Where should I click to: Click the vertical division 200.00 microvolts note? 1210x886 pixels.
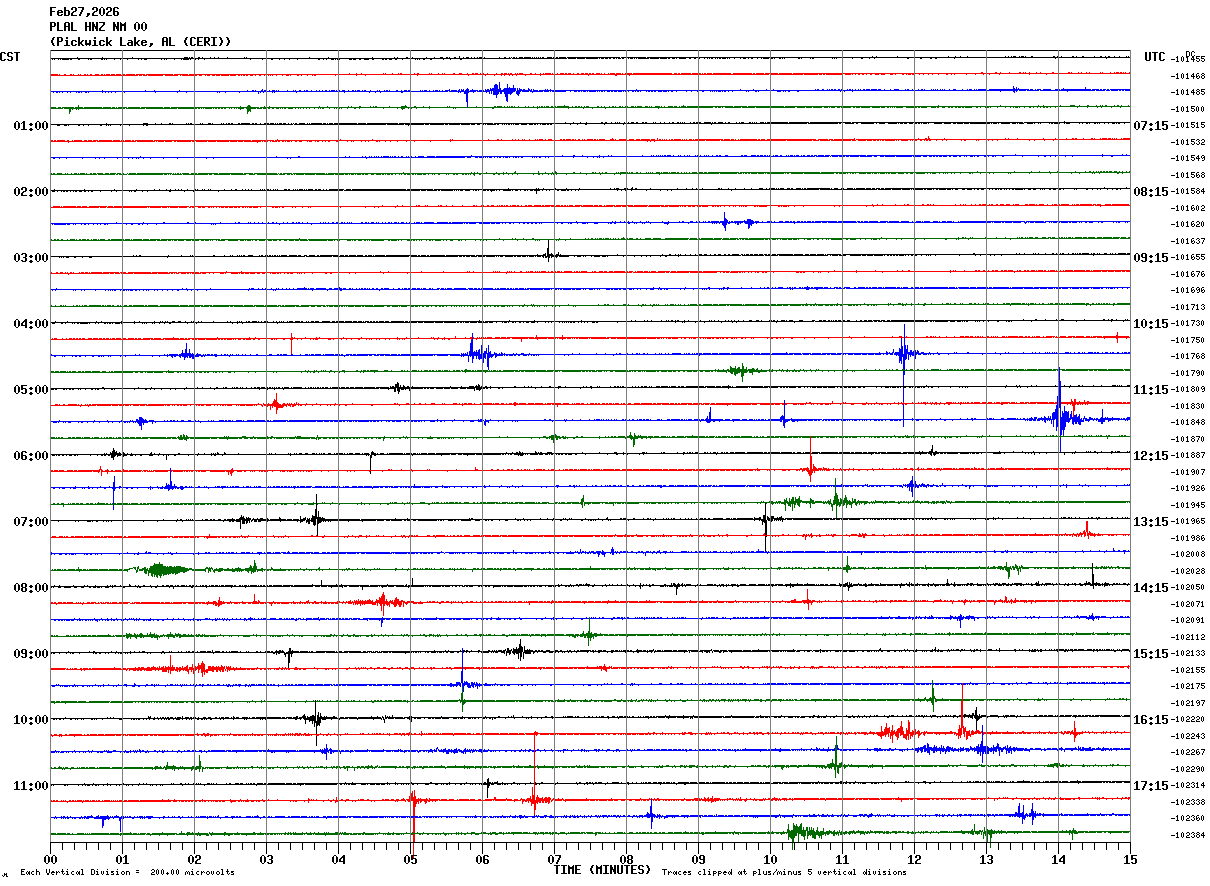127,873
